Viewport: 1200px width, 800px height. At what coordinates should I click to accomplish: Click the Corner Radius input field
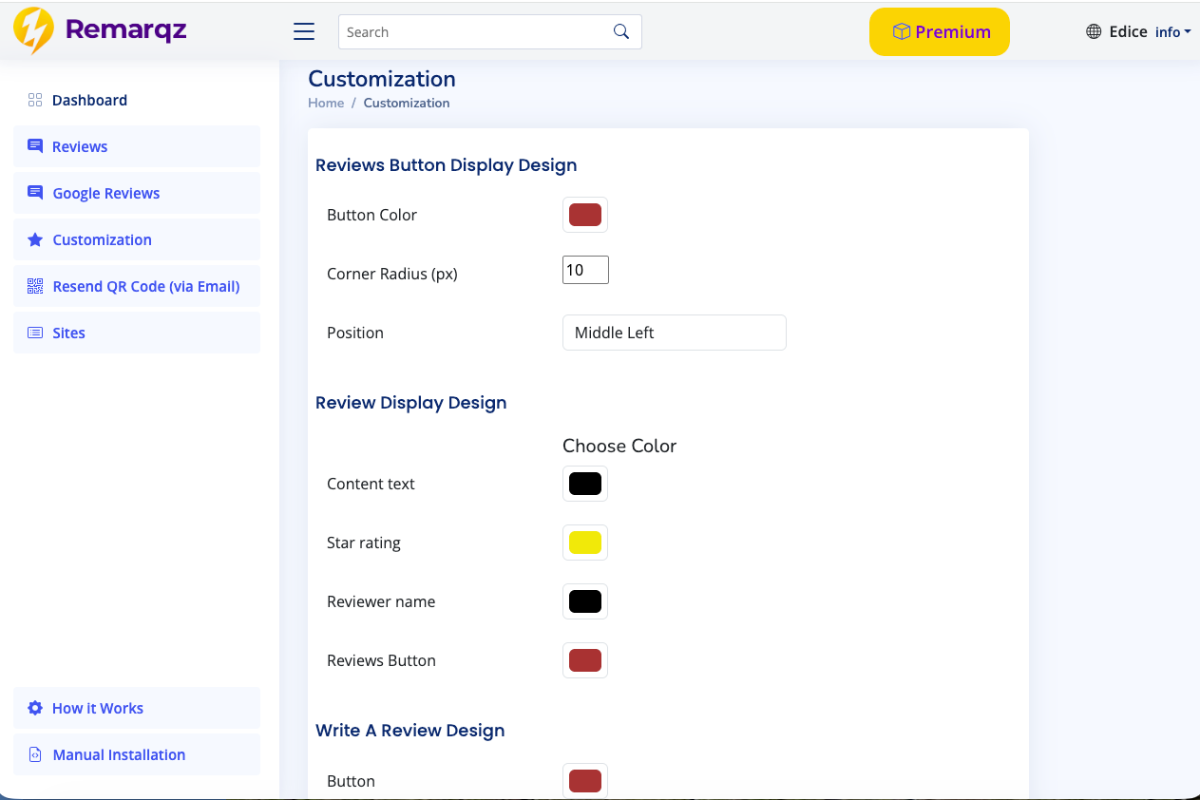pyautogui.click(x=585, y=270)
